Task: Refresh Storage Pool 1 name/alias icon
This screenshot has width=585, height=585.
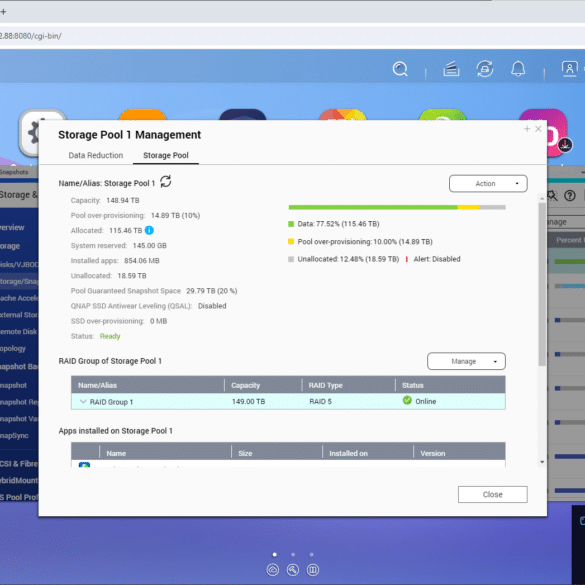Action: point(166,182)
